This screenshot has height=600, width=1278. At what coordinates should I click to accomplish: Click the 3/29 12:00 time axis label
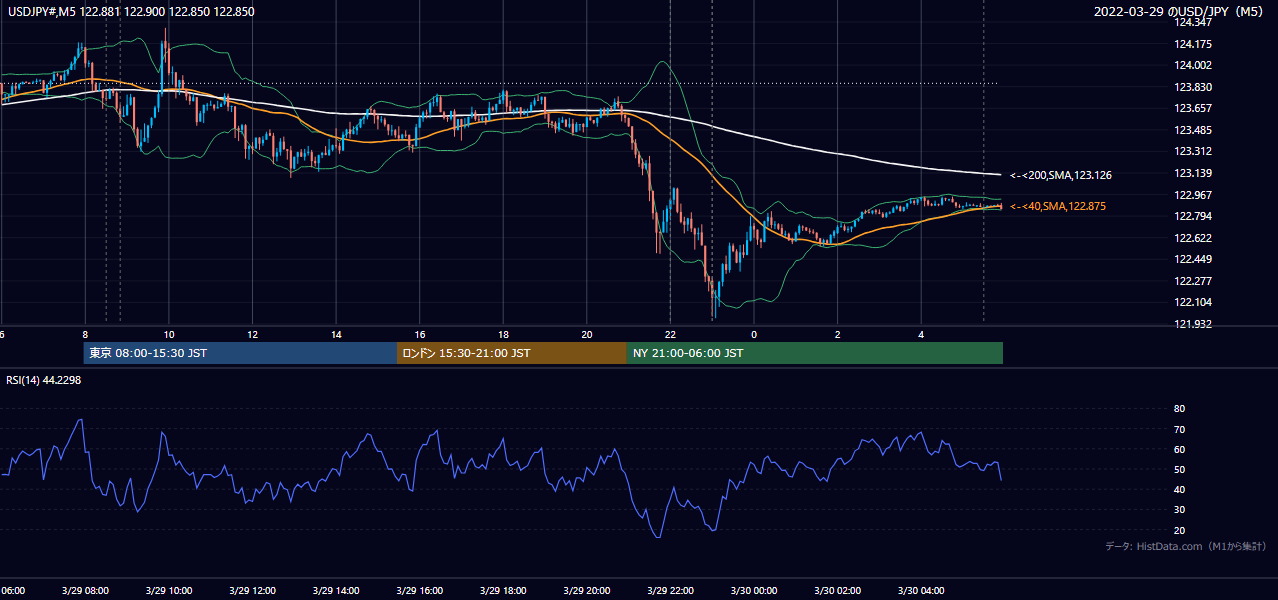point(252,590)
